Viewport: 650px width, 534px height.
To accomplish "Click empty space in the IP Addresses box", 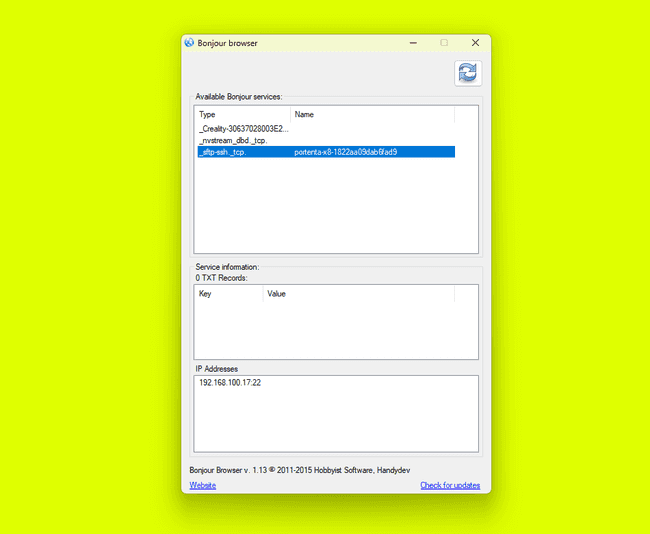I will click(x=336, y=420).
